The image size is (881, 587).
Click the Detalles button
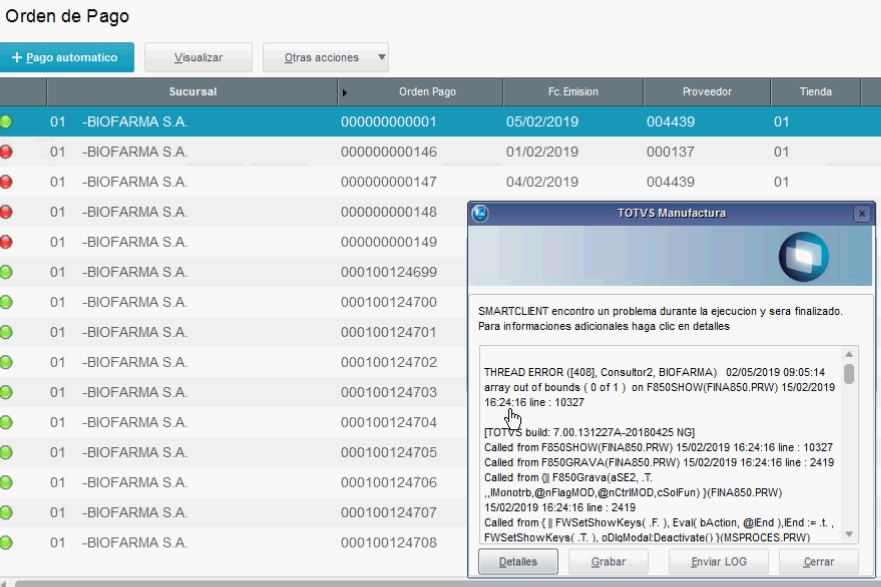[518, 562]
